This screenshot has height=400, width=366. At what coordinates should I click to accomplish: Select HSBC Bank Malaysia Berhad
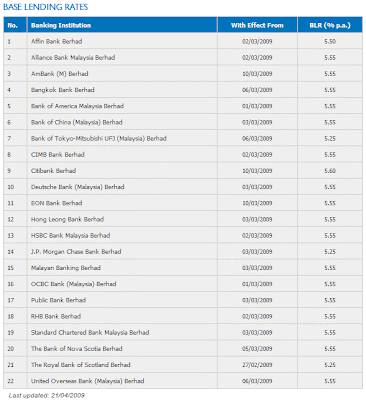pyautogui.click(x=71, y=235)
